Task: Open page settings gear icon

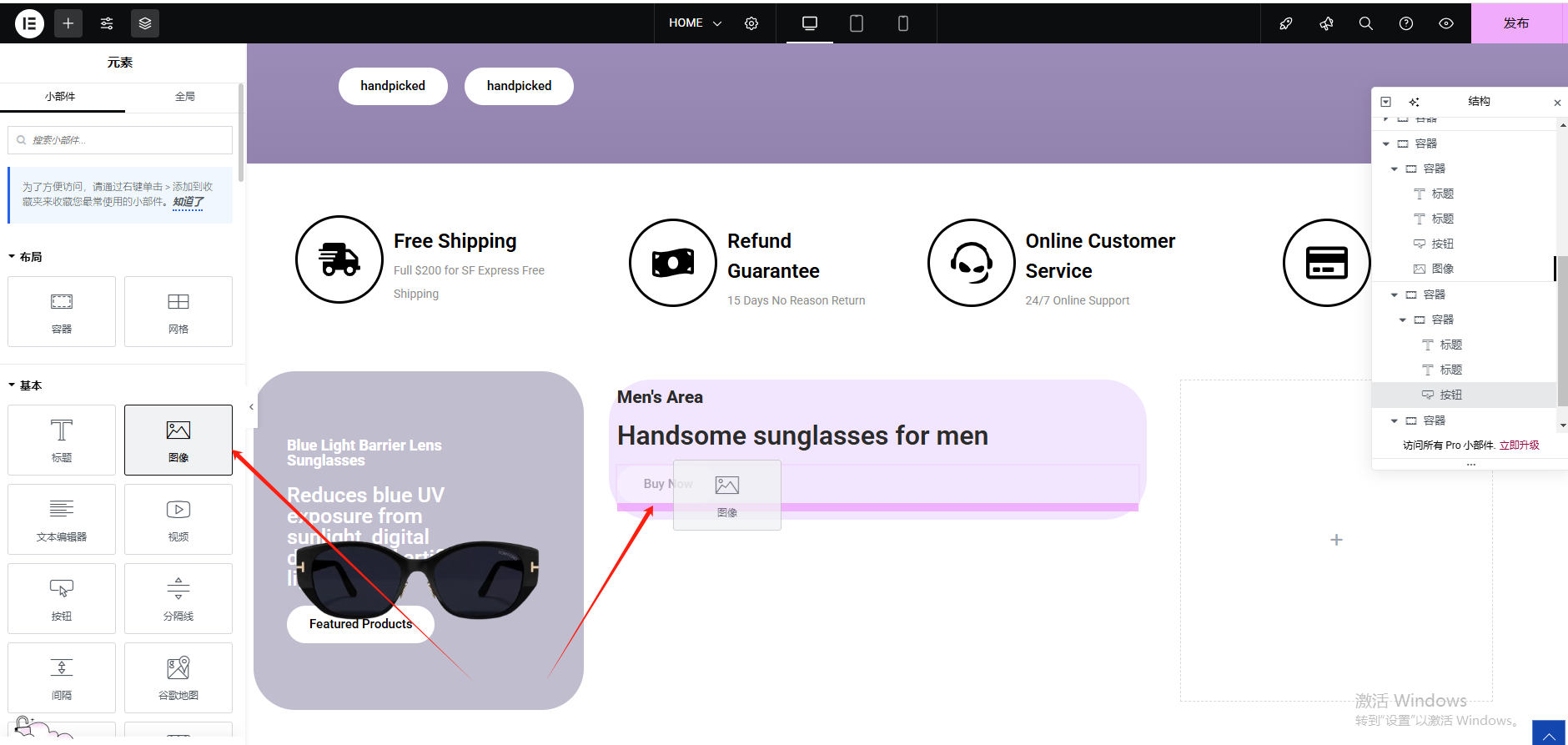Action: (x=751, y=23)
